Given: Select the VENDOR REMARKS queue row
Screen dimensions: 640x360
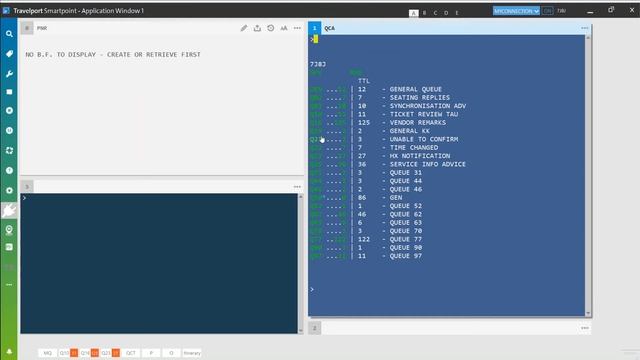Looking at the screenshot, I should [378, 122].
